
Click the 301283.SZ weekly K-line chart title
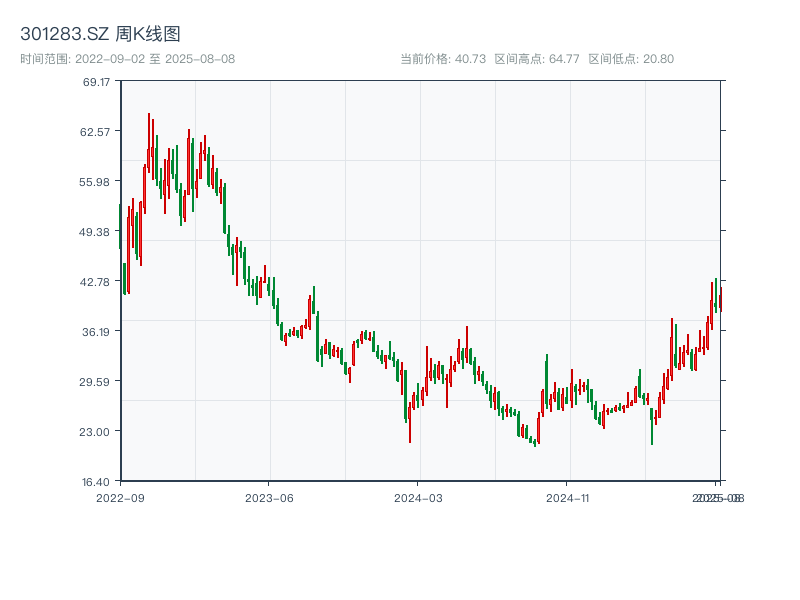100,35
